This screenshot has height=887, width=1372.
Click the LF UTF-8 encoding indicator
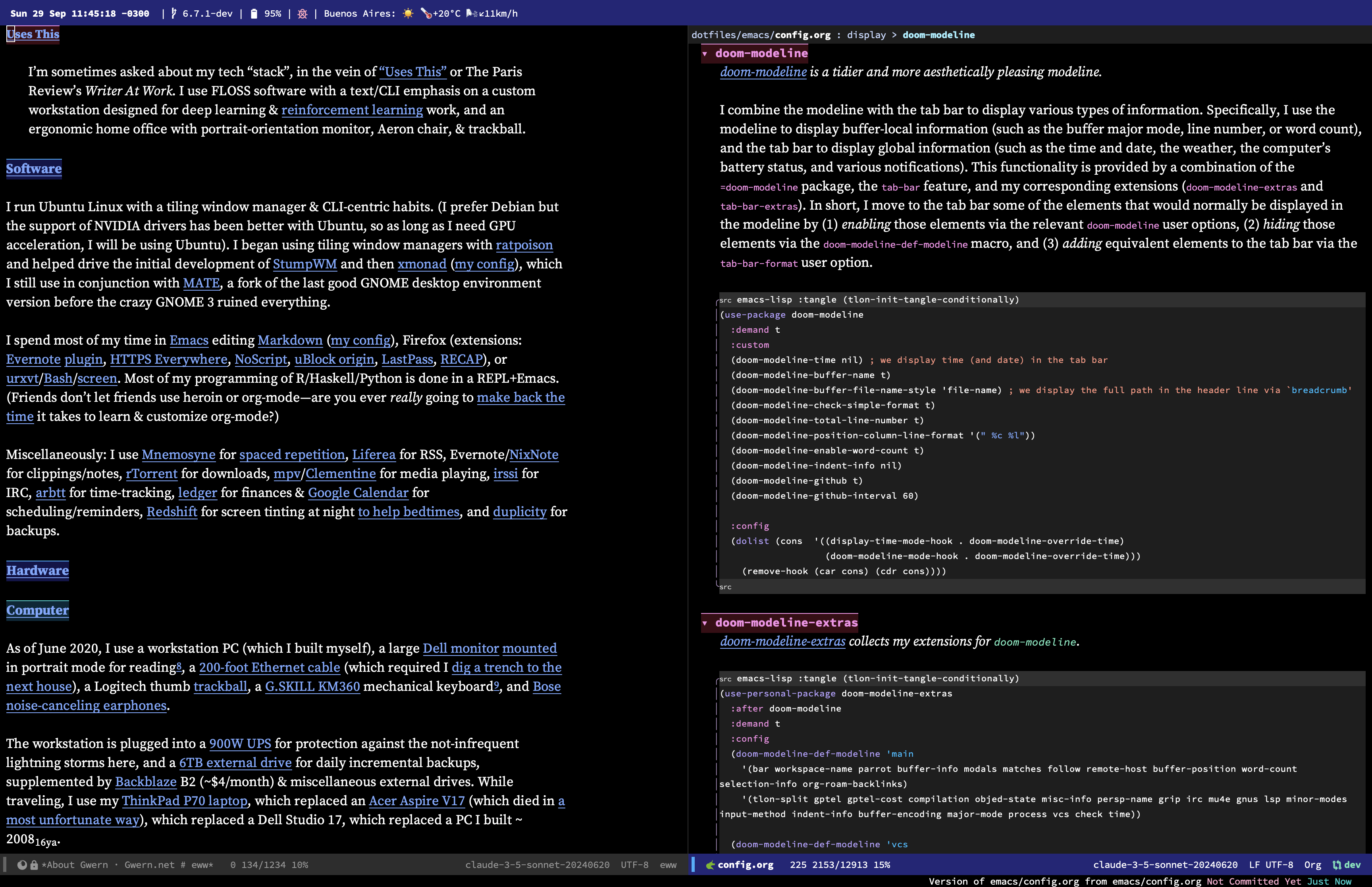tap(1271, 864)
